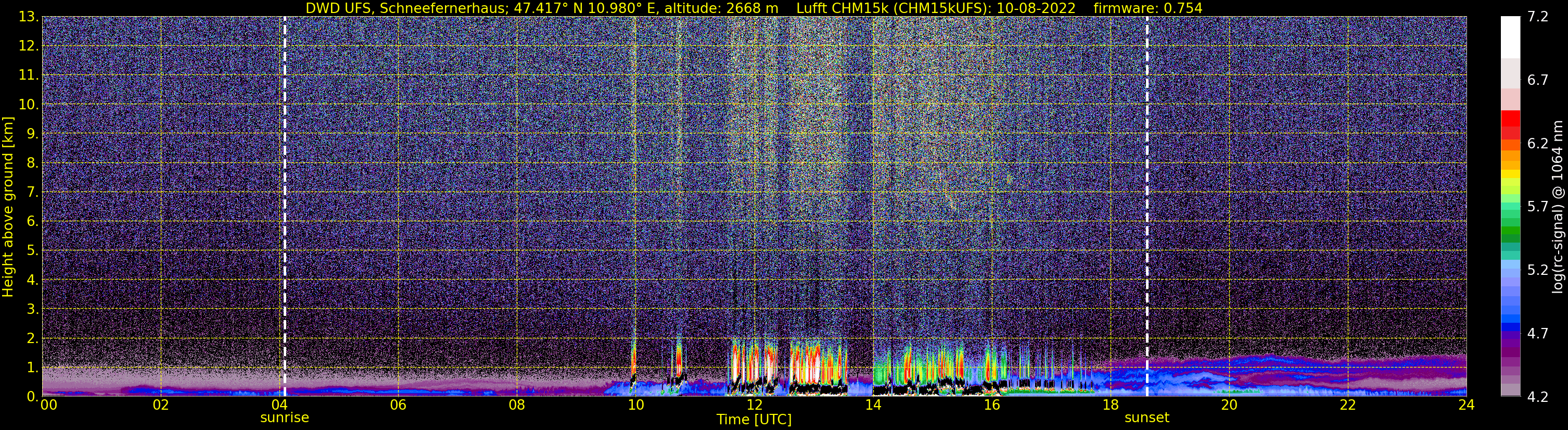Click the 'Time [UTC]' axis label
This screenshot has height=430, width=1568.
point(754,420)
